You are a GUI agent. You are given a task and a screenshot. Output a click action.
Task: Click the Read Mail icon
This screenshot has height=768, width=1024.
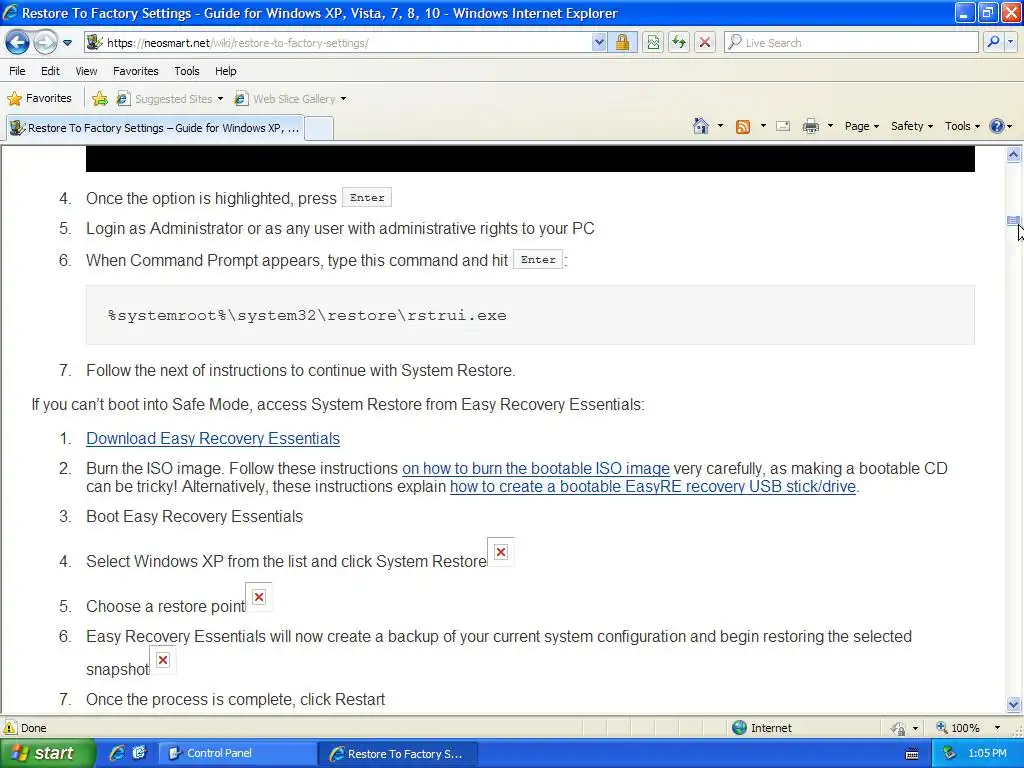(783, 127)
